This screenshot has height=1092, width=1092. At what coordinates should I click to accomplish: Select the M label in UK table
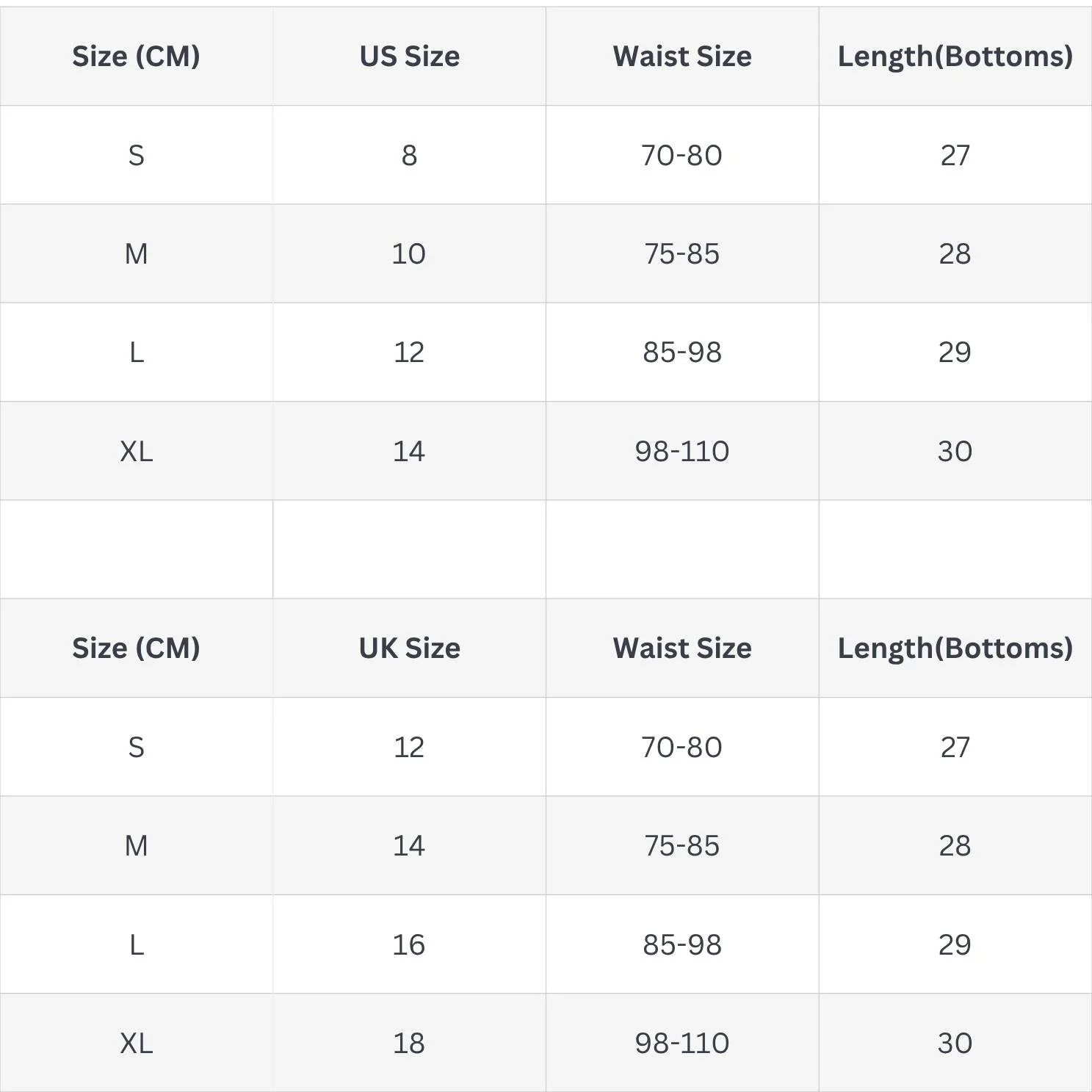click(137, 846)
